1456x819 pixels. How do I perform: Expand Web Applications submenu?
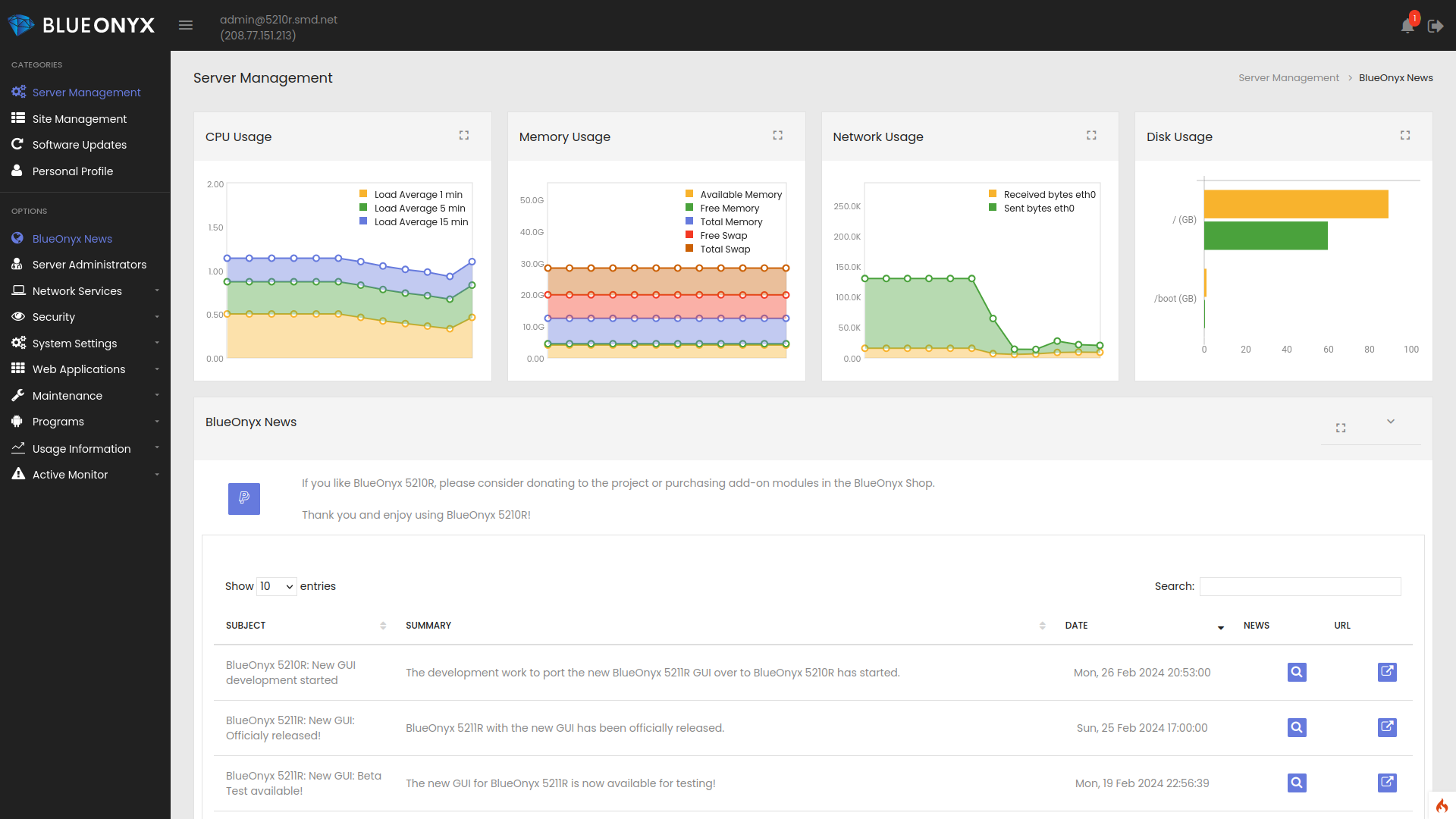pos(85,369)
